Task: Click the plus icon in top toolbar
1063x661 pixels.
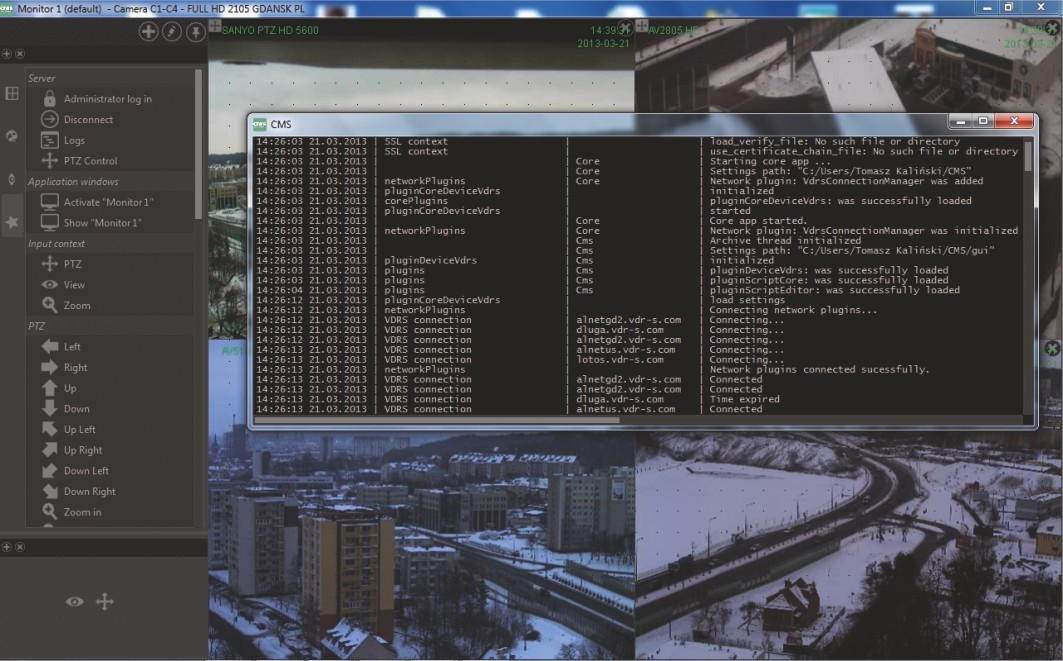Action: [x=148, y=32]
